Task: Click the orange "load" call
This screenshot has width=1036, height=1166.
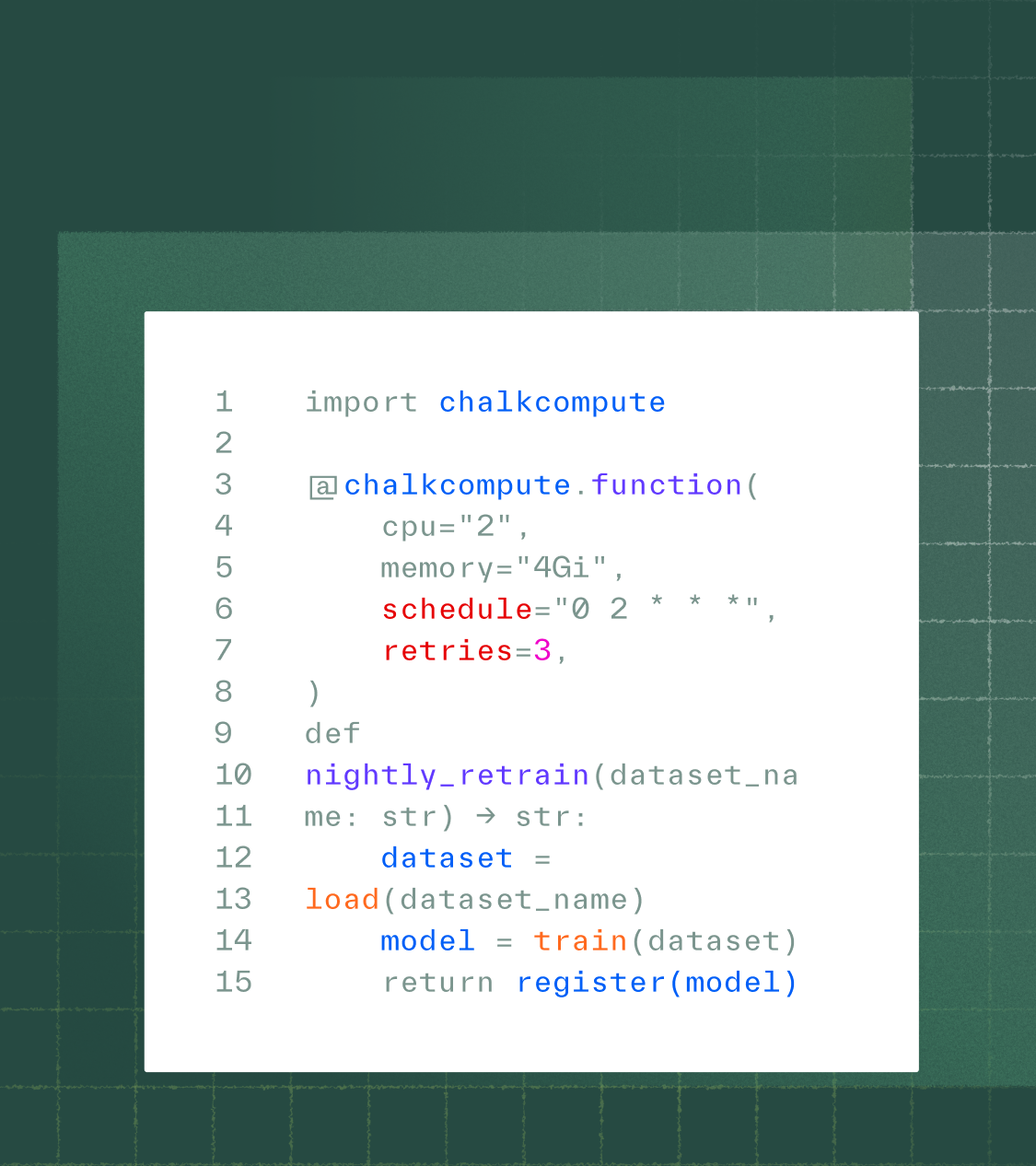Action: pyautogui.click(x=343, y=900)
